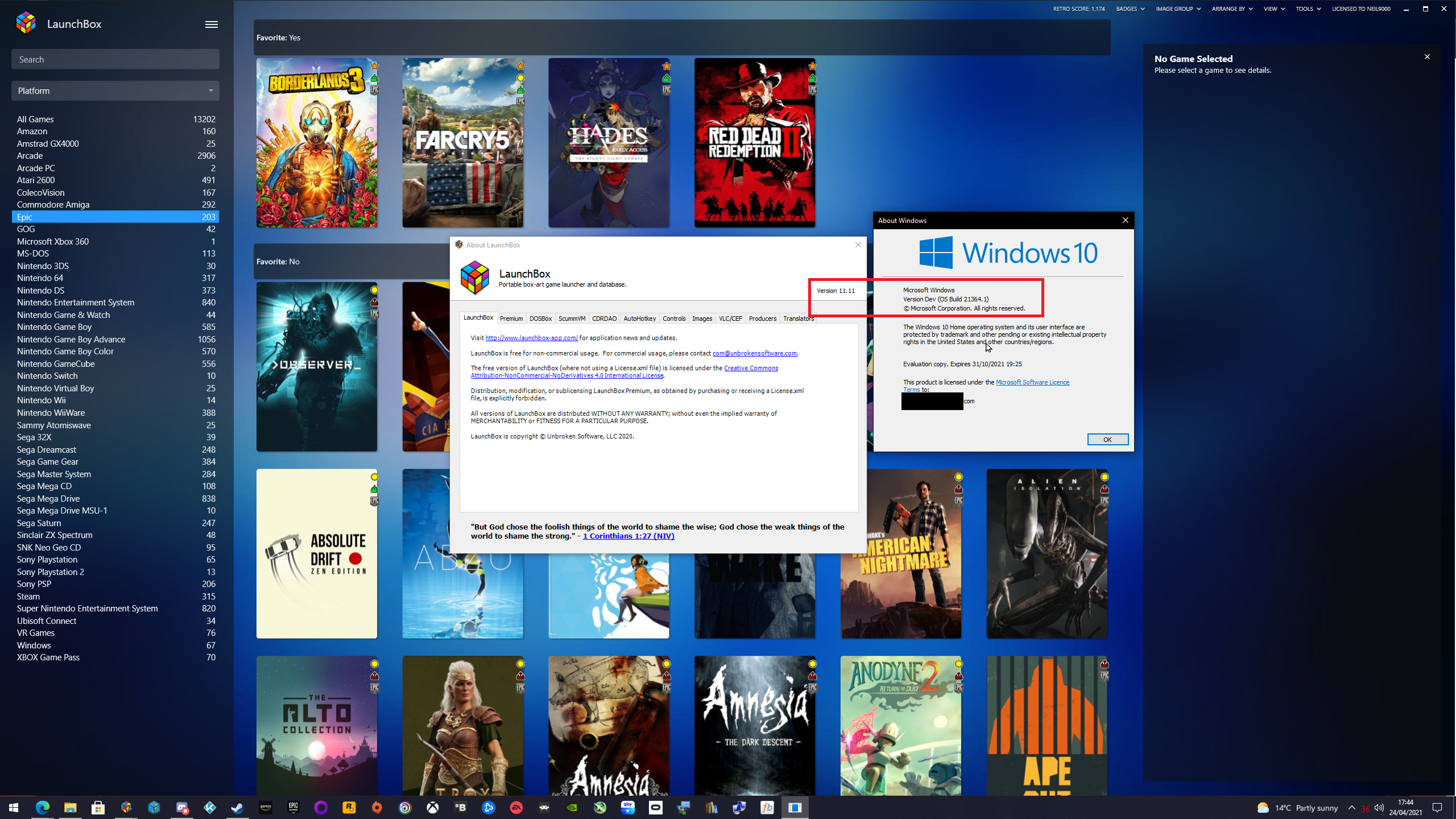Select the Arcade platform
Viewport: 1456px width, 819px height.
pyautogui.click(x=115, y=155)
